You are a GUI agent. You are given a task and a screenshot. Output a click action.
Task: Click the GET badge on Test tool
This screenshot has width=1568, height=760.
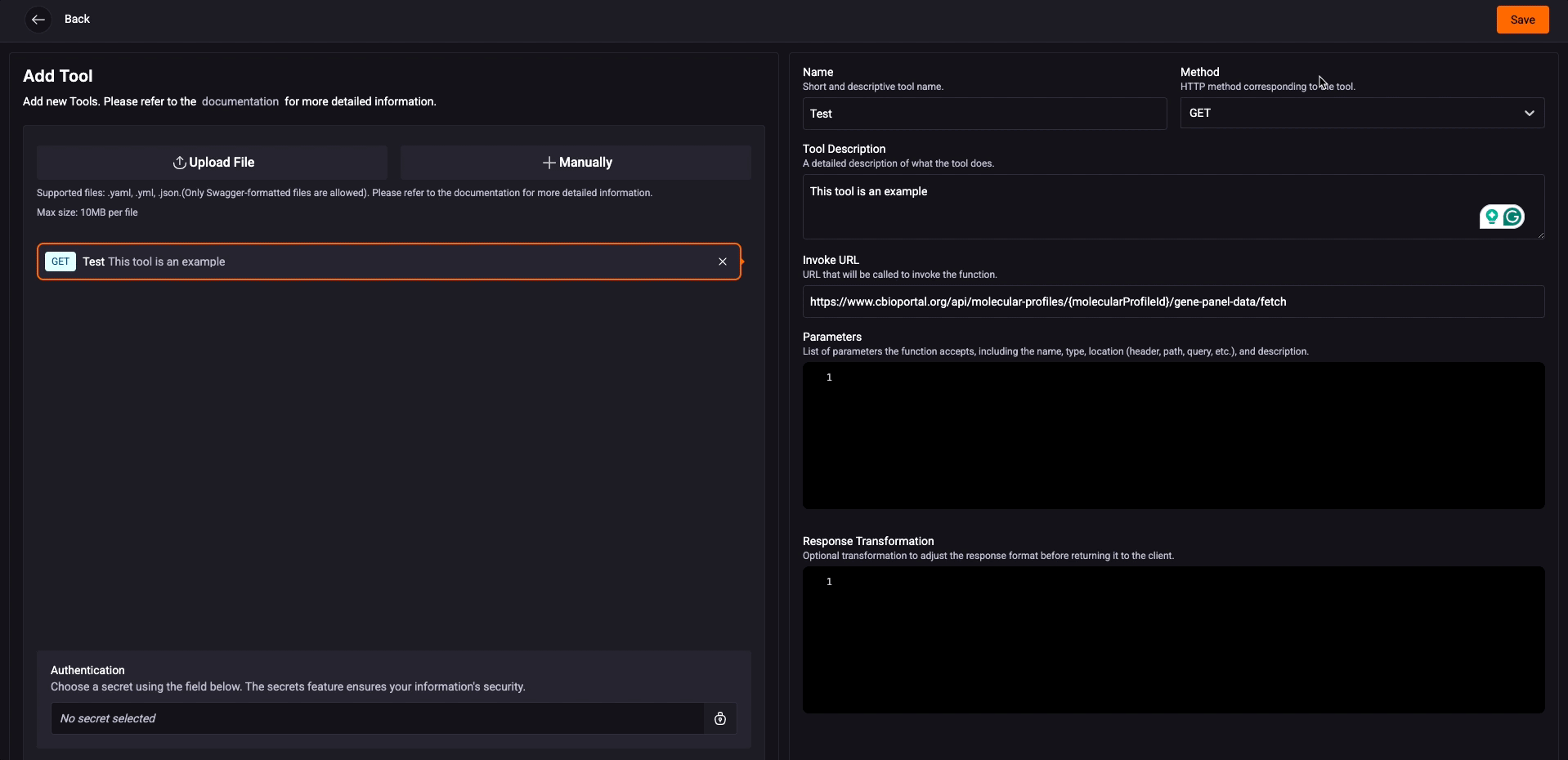[60, 262]
